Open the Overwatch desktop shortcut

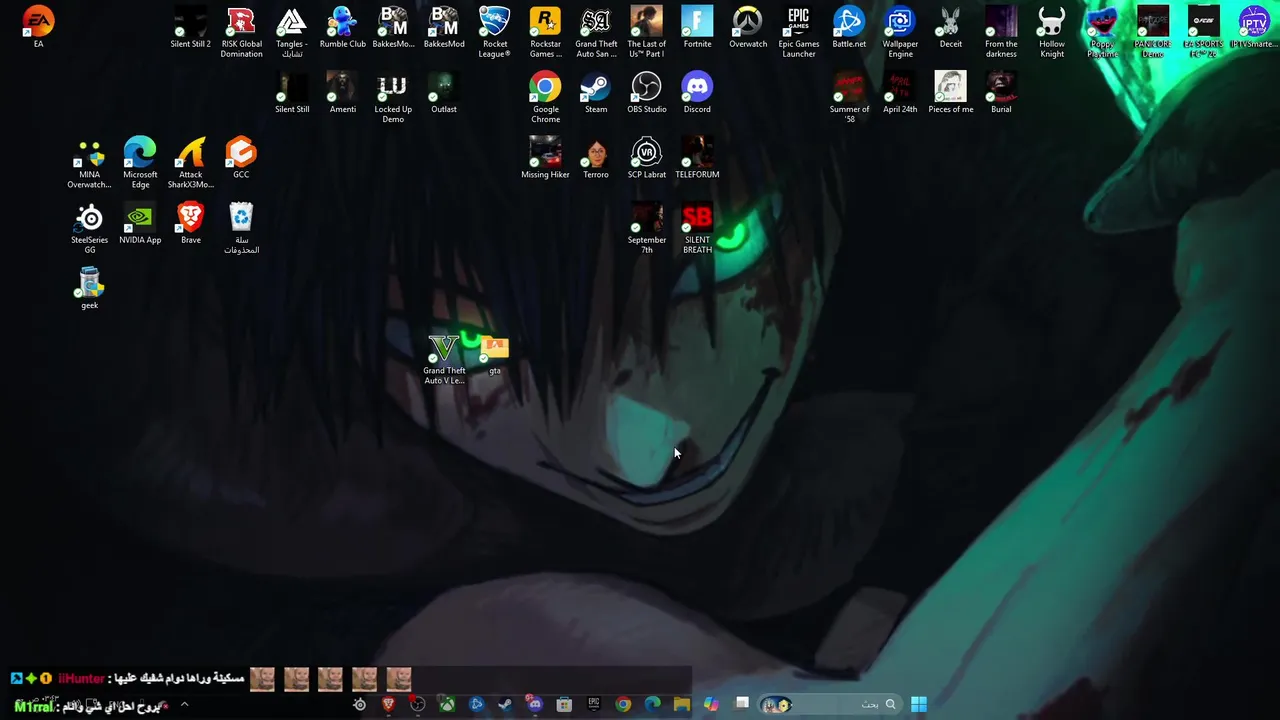pyautogui.click(x=747, y=27)
